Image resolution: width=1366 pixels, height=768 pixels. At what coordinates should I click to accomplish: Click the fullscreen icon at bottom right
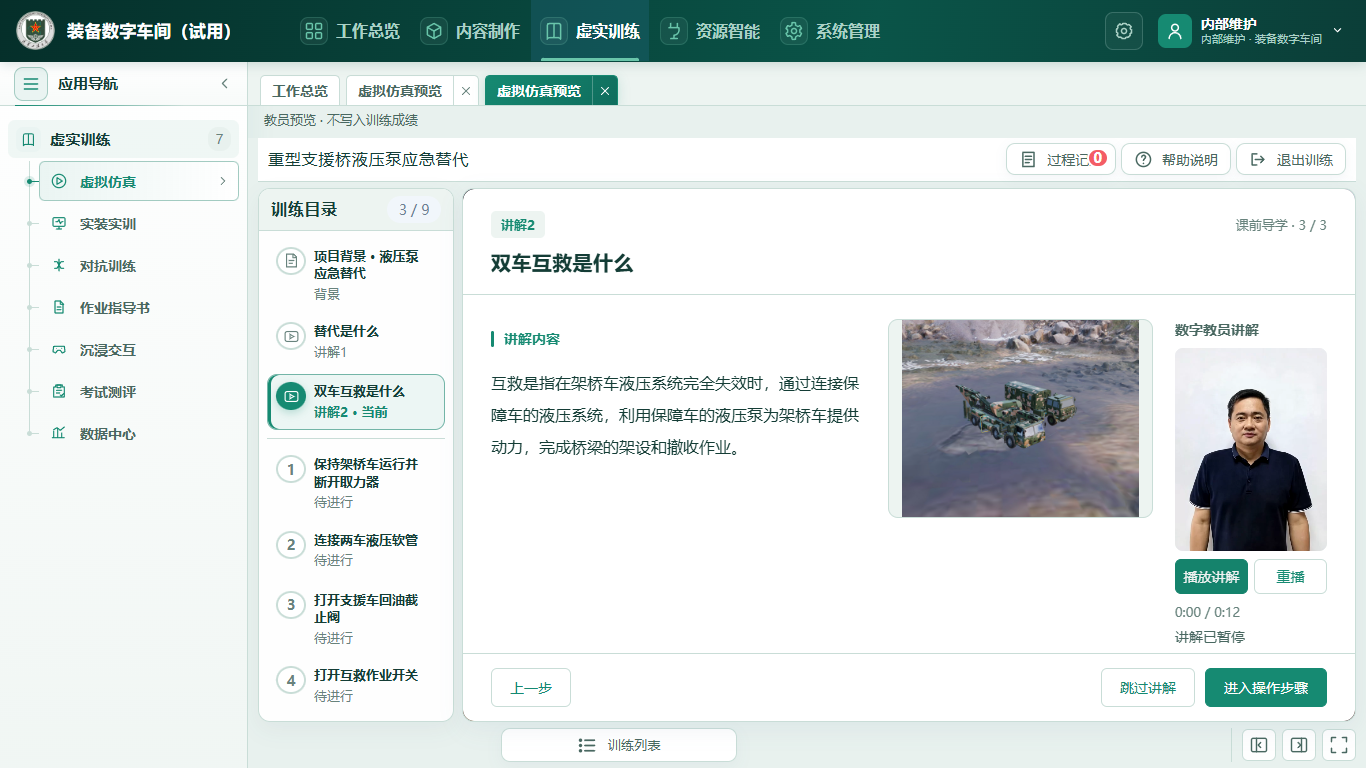1337,745
